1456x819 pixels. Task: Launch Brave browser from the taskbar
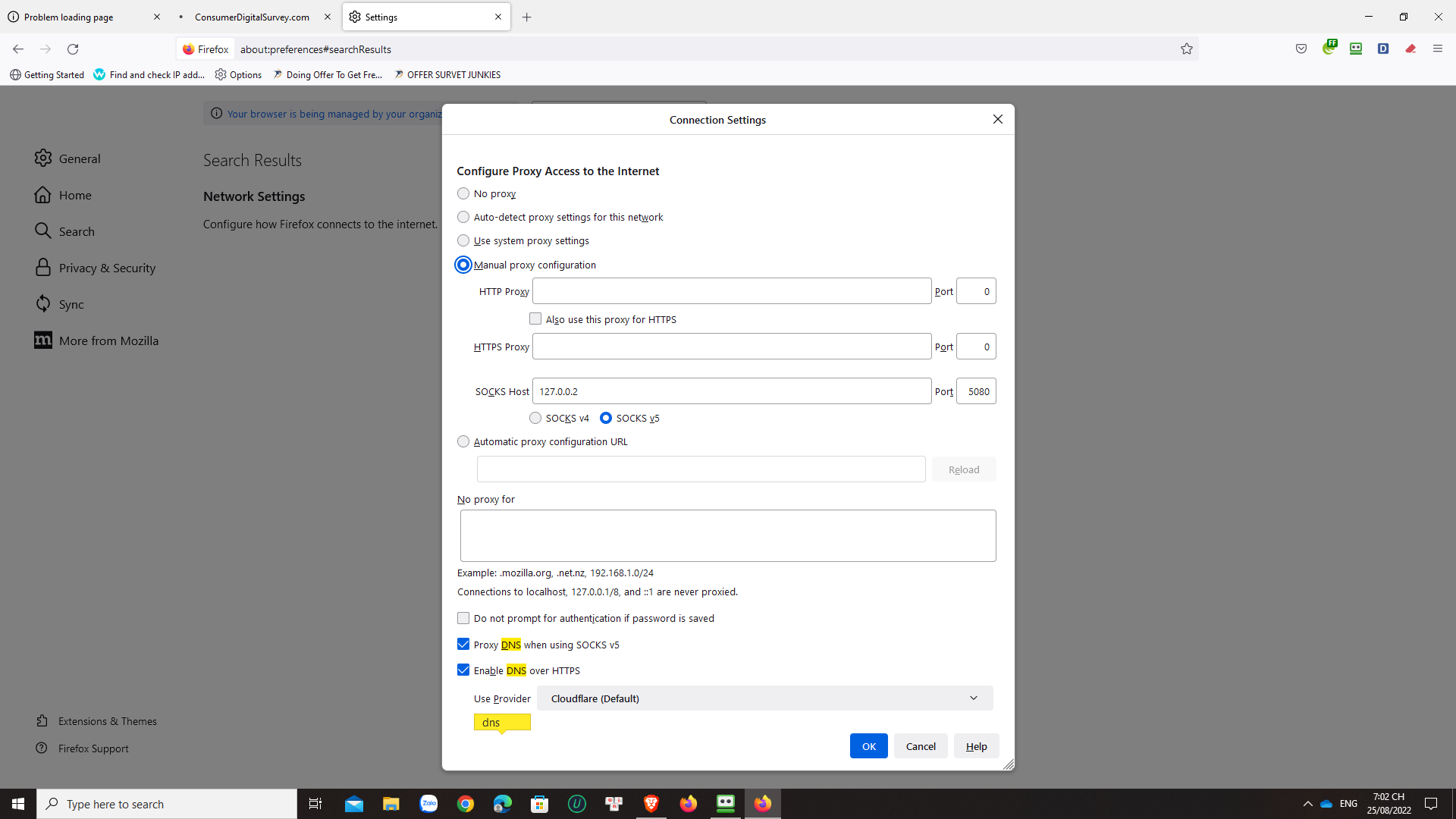pyautogui.click(x=651, y=804)
